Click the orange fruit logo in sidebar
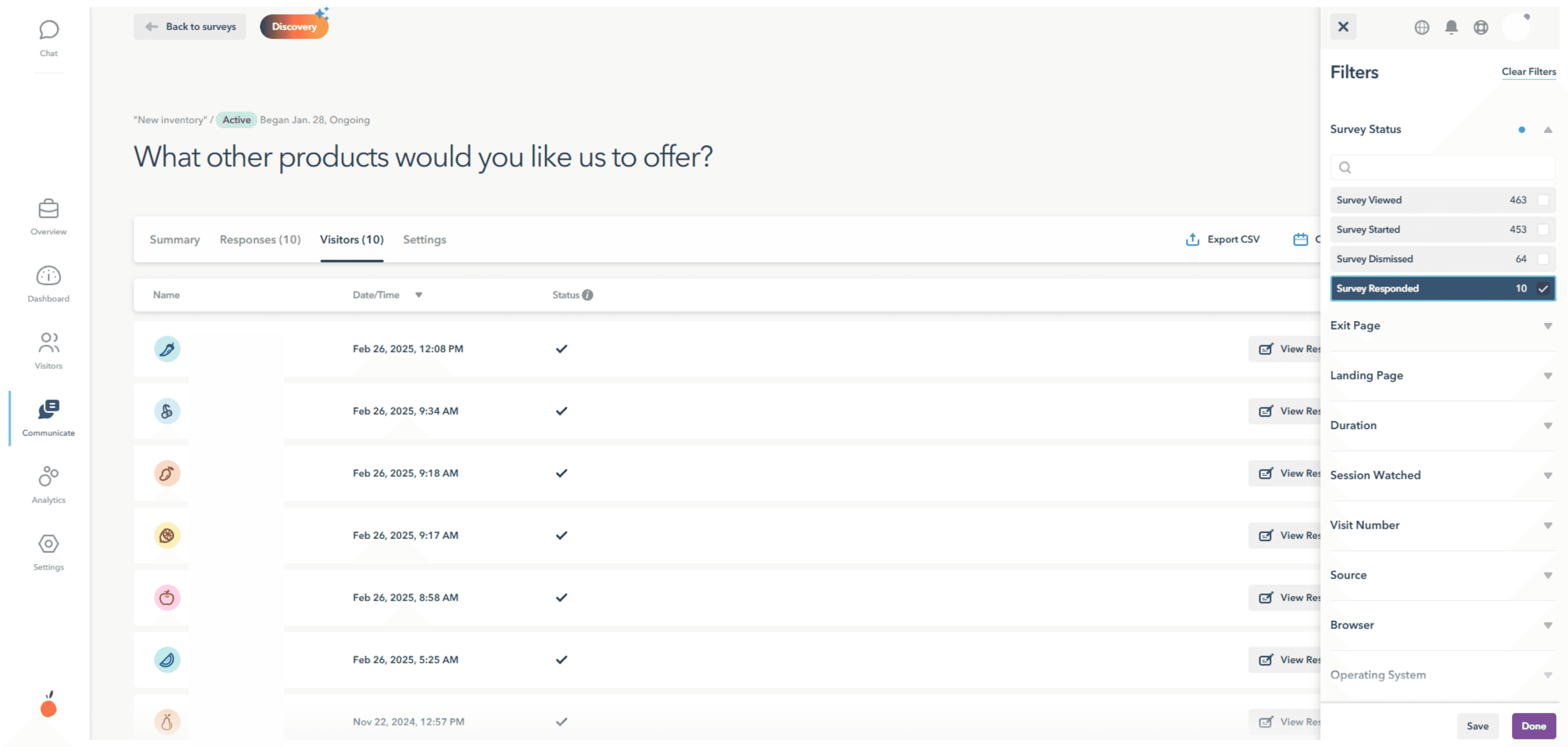This screenshot has width=1568, height=747. [49, 704]
